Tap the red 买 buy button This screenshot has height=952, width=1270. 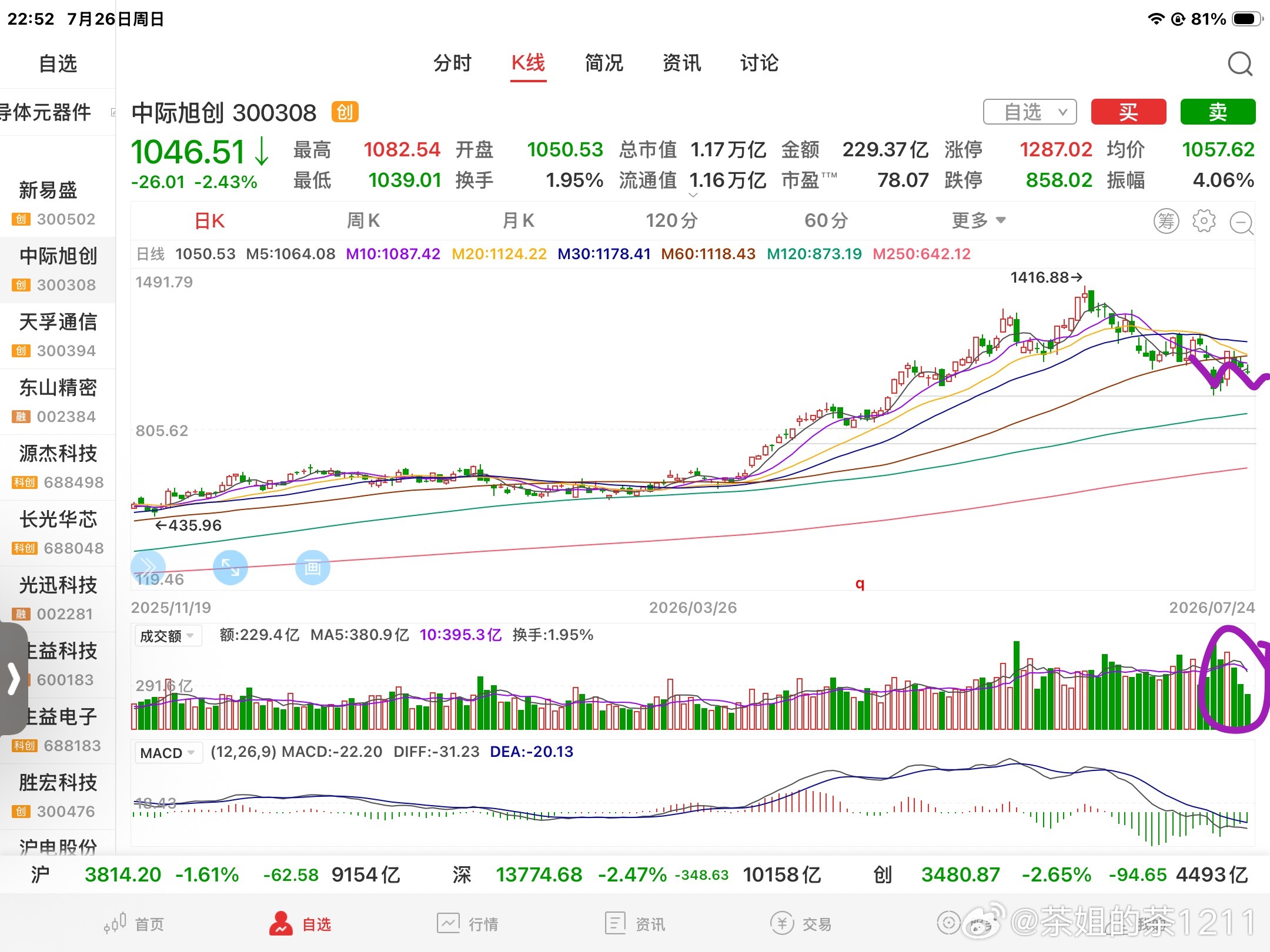coord(1128,112)
